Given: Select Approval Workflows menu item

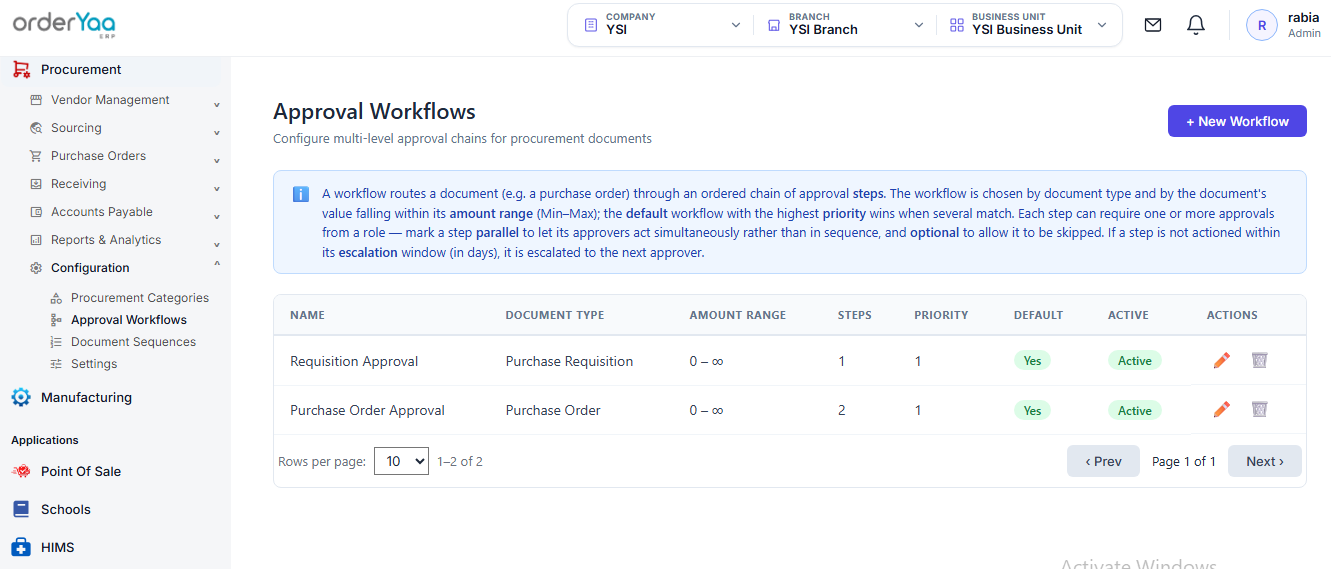Looking at the screenshot, I should [x=129, y=320].
